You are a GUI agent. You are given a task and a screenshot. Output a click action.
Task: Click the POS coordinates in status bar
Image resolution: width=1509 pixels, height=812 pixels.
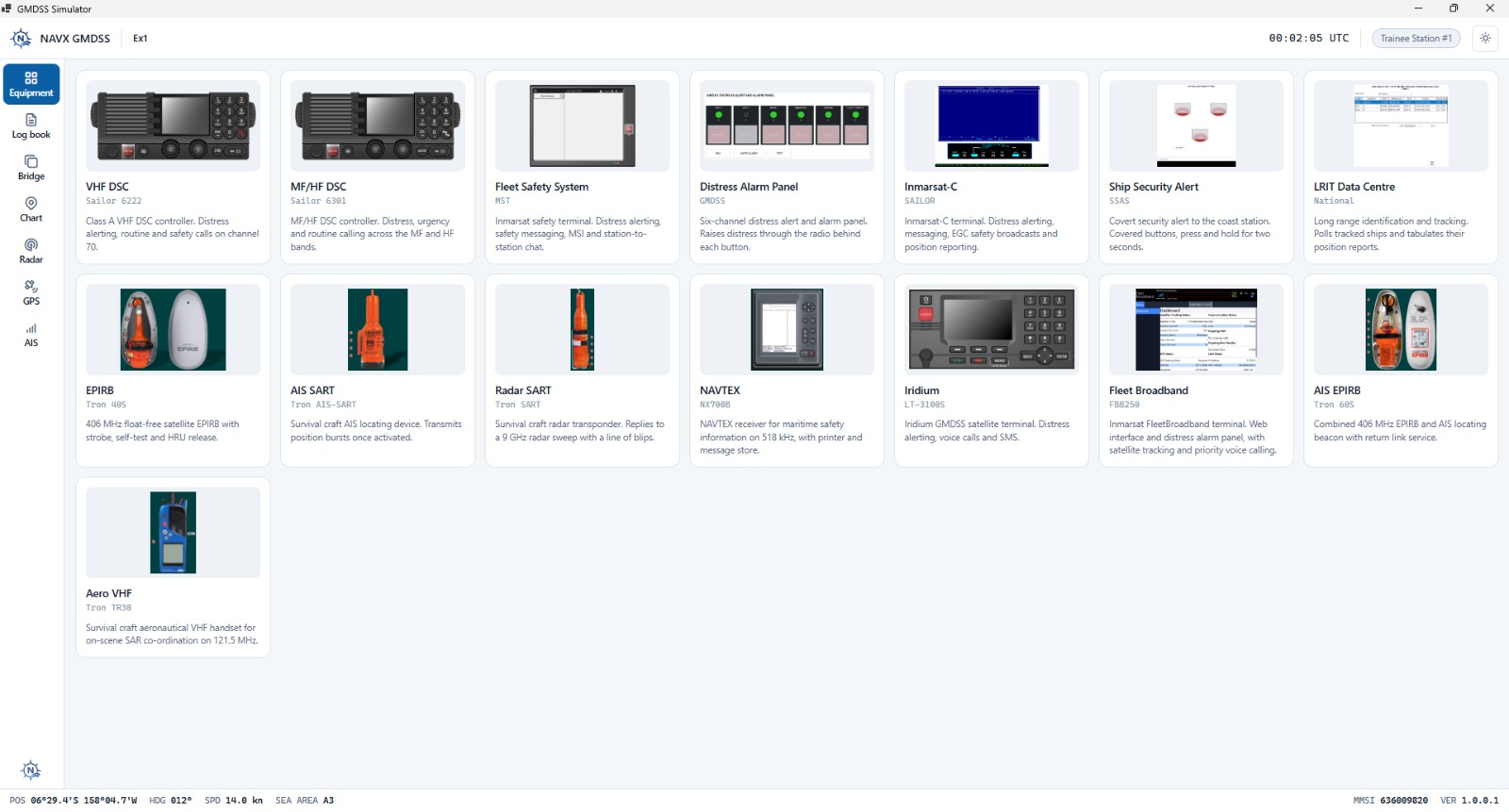pos(73,801)
